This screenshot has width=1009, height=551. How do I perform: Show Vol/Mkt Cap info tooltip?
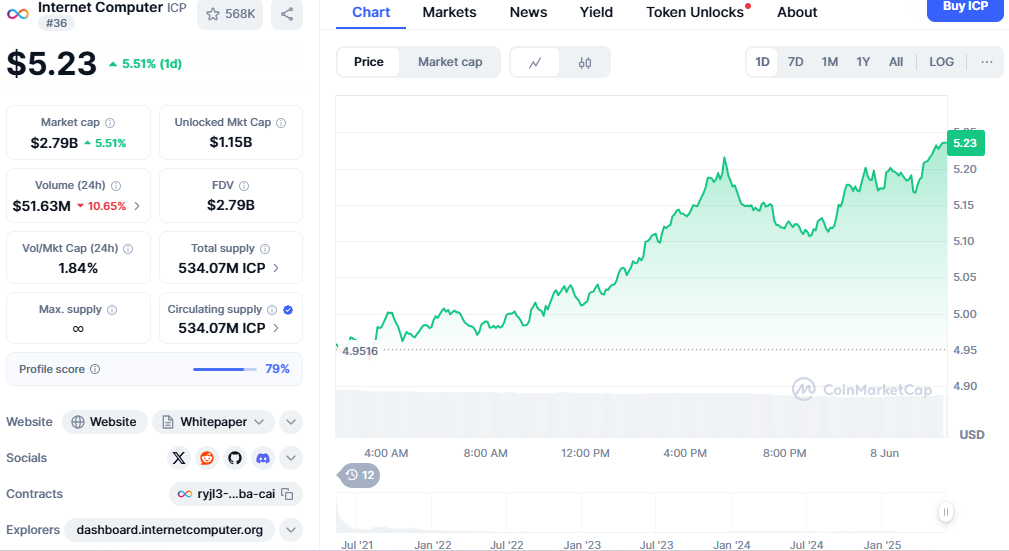coord(128,248)
